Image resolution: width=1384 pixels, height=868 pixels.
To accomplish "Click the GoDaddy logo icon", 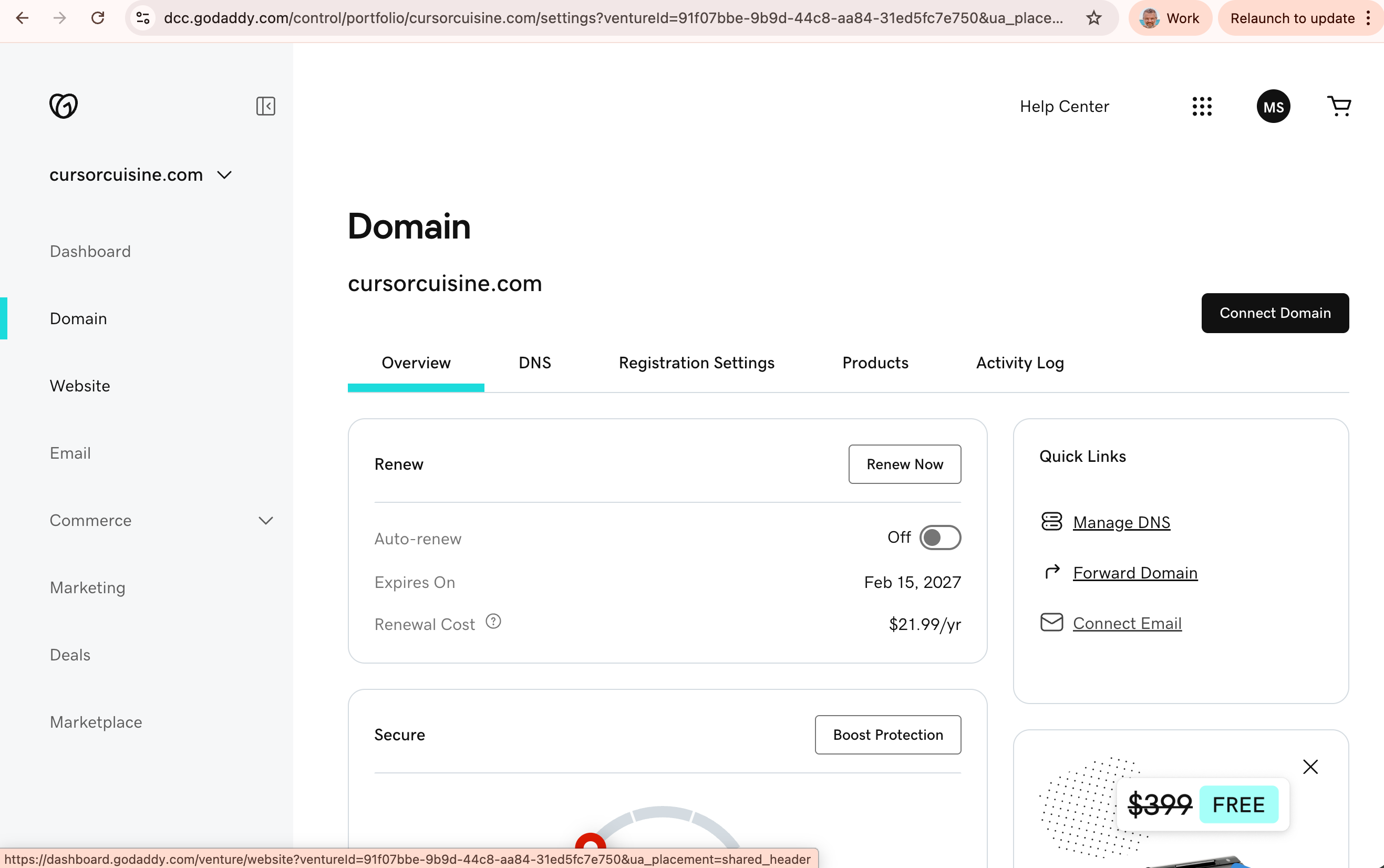I will pyautogui.click(x=63, y=106).
